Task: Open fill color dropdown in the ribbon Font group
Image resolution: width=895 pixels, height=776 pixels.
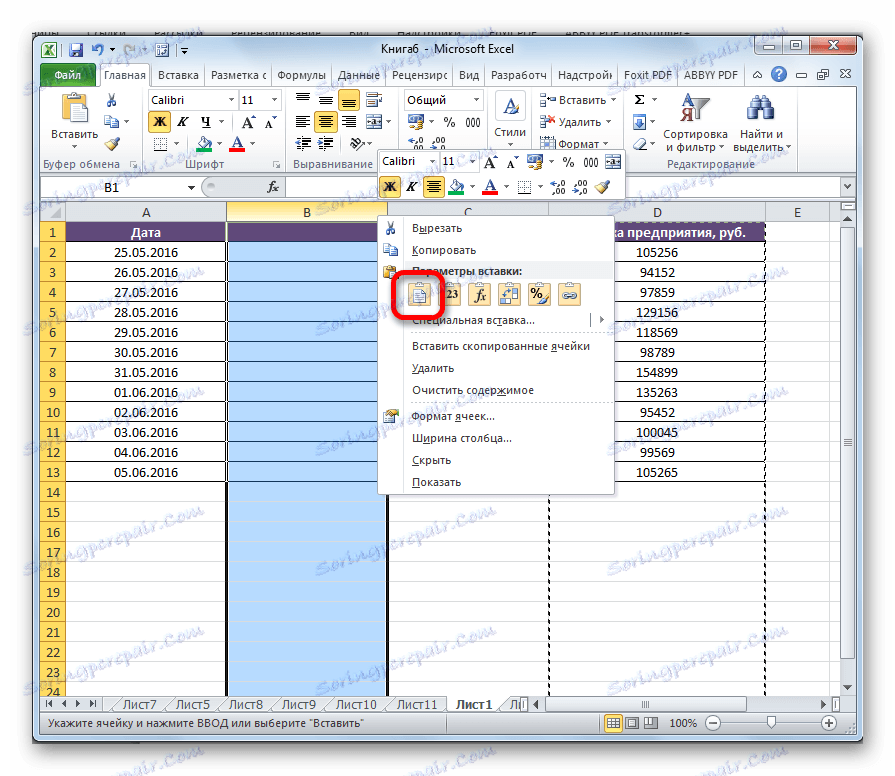Action: pos(220,144)
